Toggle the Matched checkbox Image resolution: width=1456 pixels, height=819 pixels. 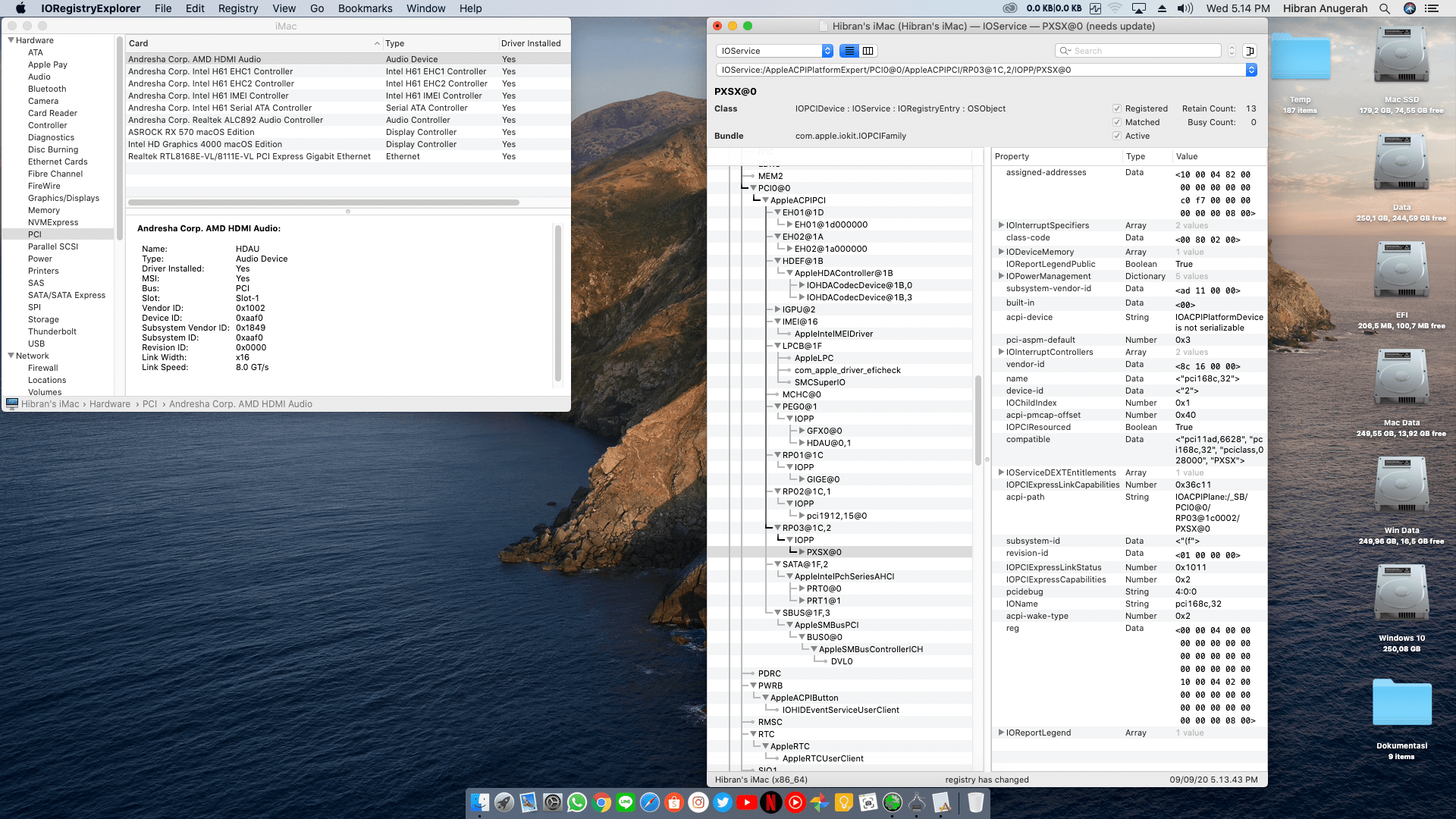(1117, 122)
